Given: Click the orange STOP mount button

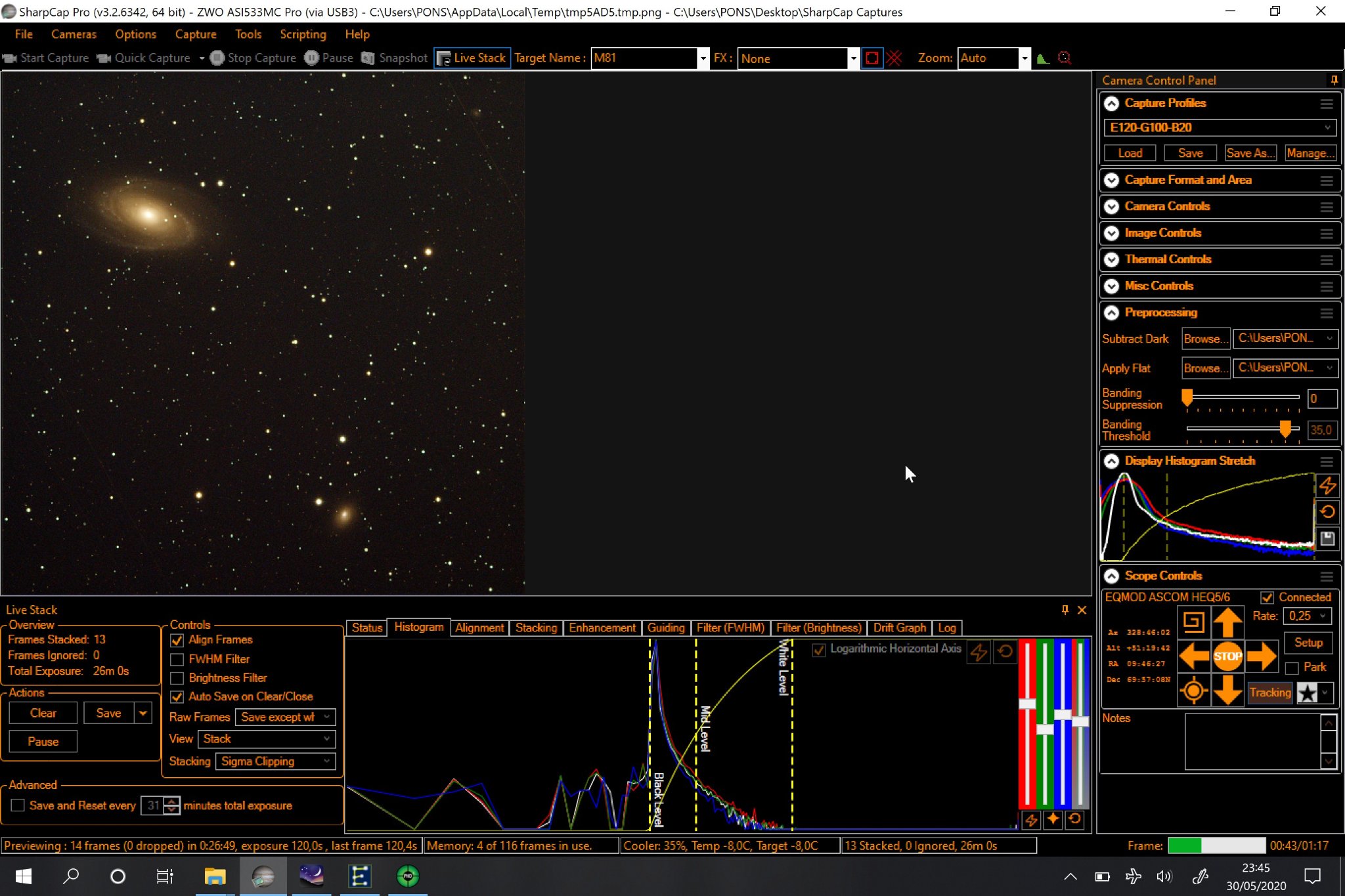Looking at the screenshot, I should tap(1227, 656).
